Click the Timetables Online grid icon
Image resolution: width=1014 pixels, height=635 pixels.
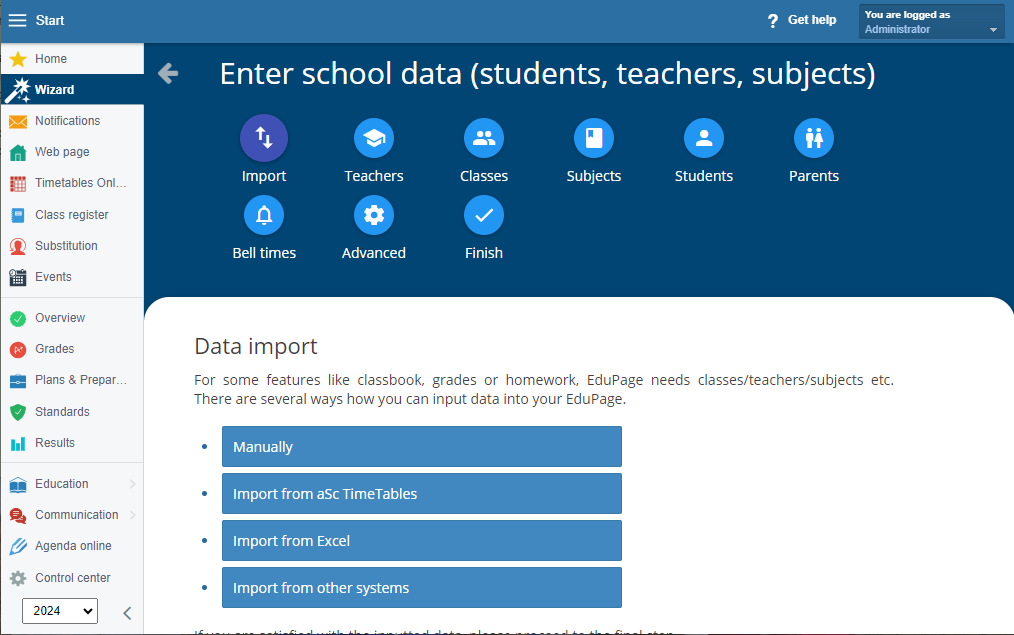(18, 184)
